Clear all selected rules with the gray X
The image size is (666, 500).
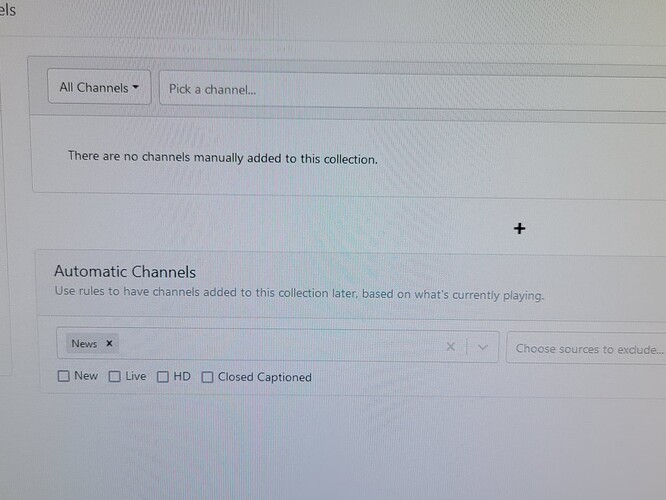pyautogui.click(x=450, y=347)
